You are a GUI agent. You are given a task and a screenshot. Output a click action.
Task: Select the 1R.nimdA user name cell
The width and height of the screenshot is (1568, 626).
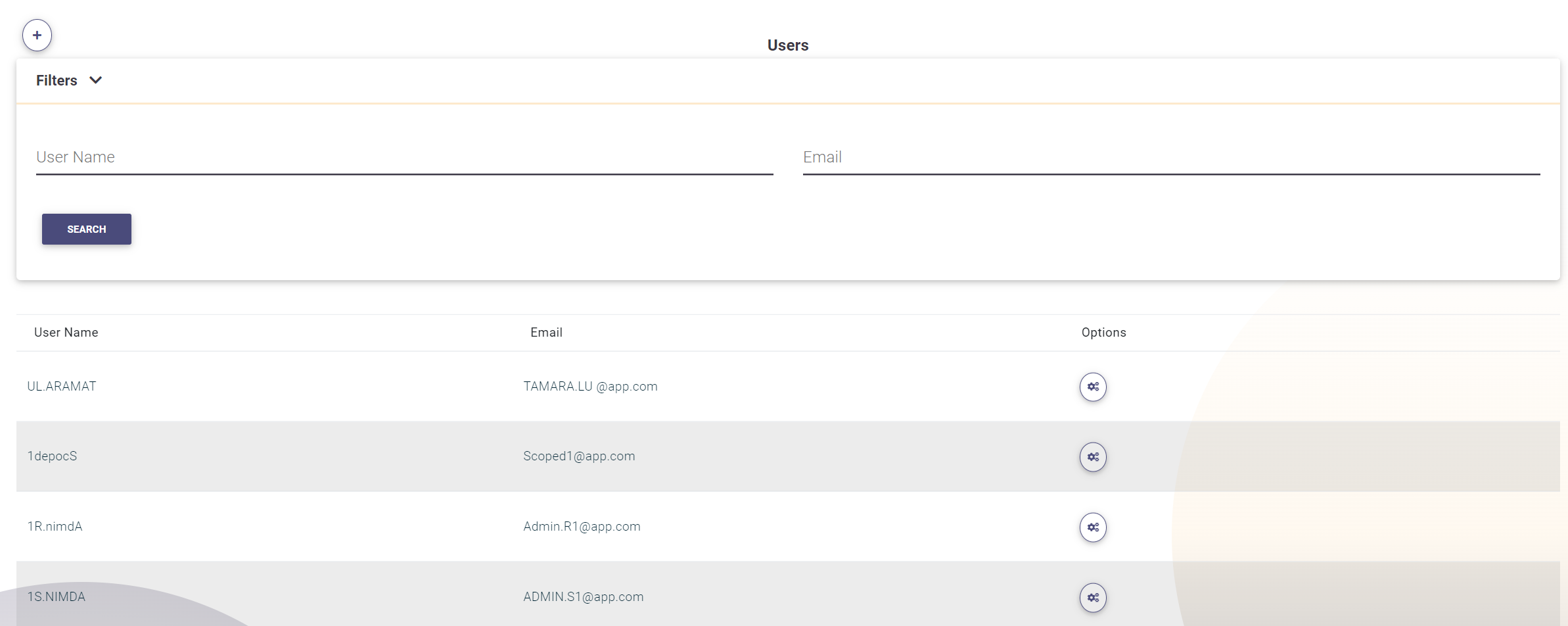[55, 527]
